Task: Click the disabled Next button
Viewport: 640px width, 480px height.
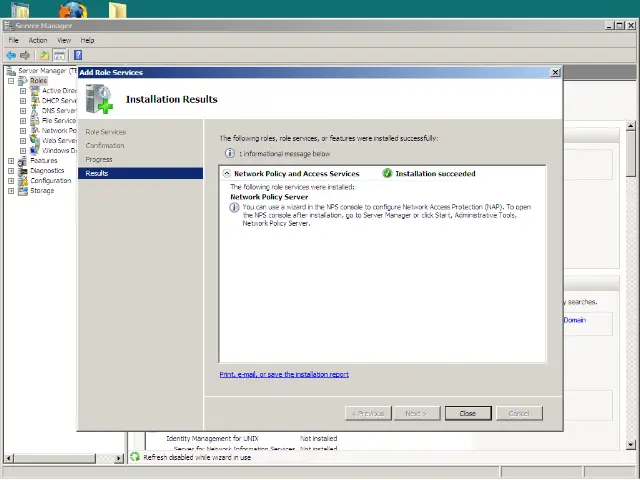Action: tap(417, 413)
